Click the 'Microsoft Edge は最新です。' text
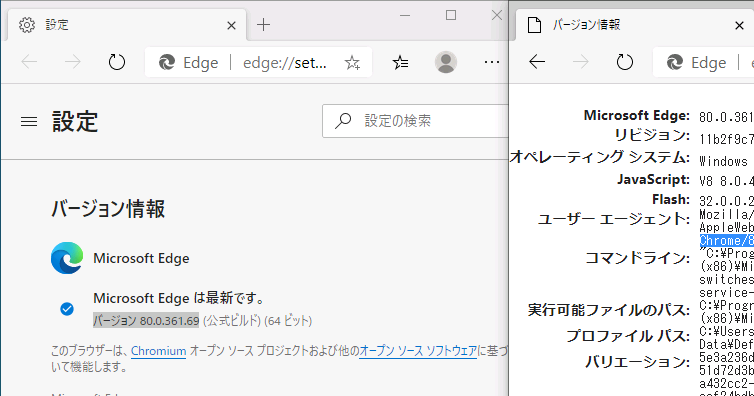This screenshot has width=754, height=396. coord(179,298)
